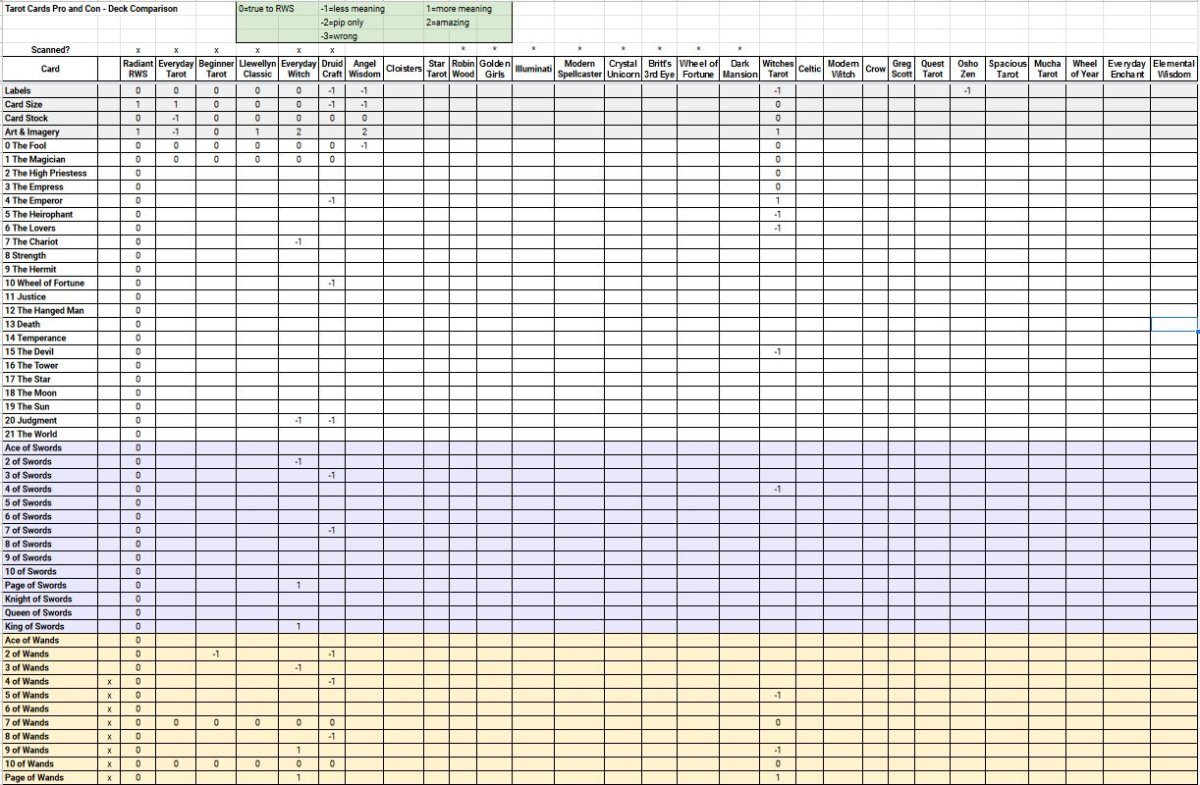Select the 'Scanned?' row label
Viewport: 1200px width, 785px height.
(50, 49)
